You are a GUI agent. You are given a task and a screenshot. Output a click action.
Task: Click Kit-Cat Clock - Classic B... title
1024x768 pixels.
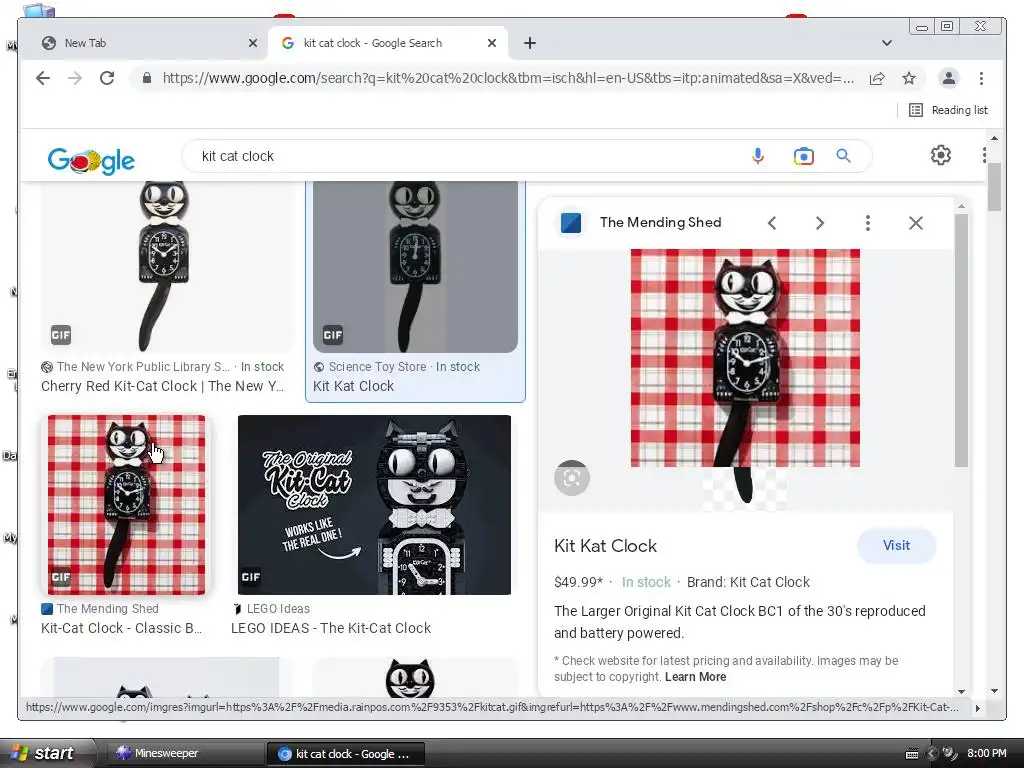coord(121,628)
